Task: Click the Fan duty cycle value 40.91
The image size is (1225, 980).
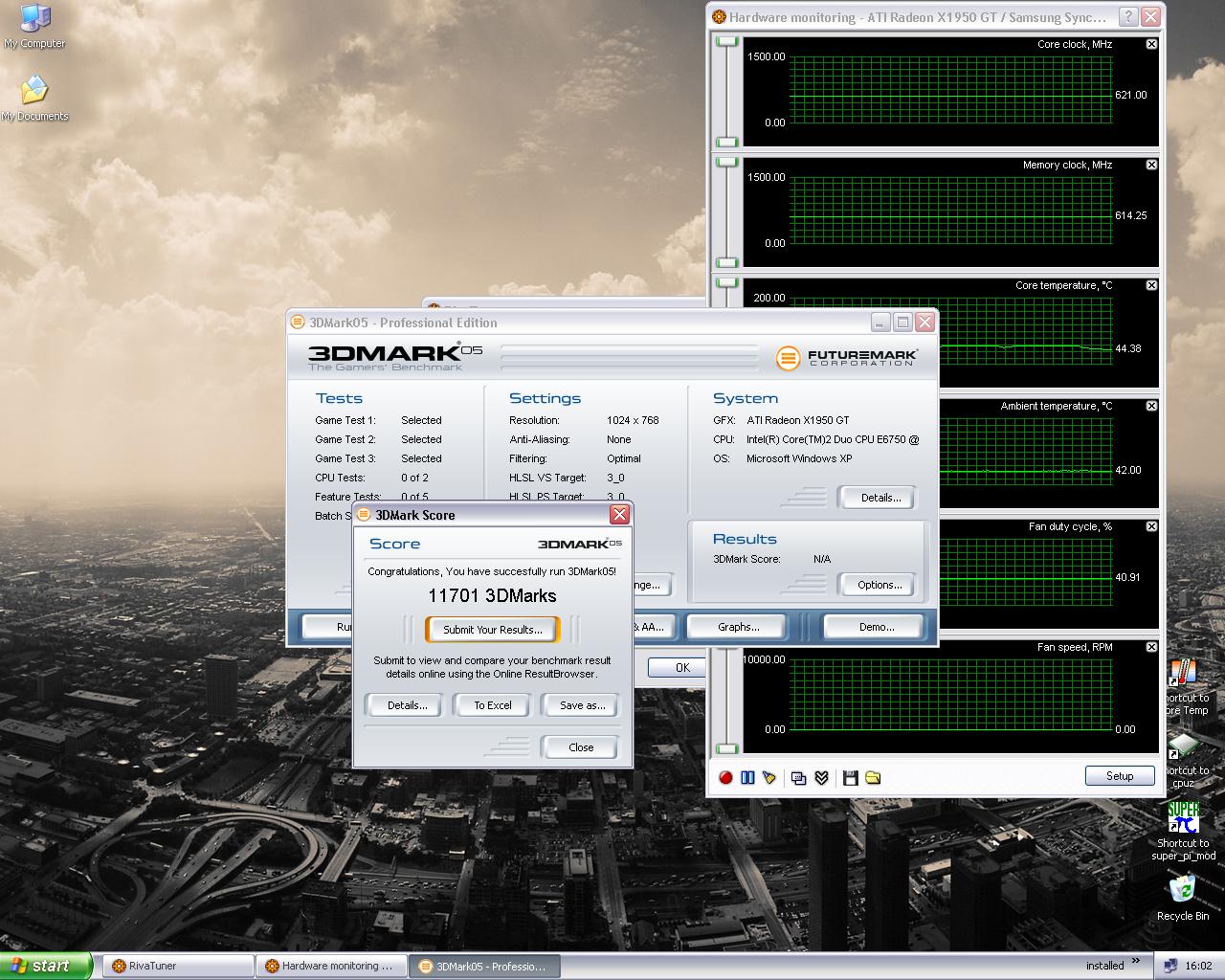Action: tap(1128, 577)
